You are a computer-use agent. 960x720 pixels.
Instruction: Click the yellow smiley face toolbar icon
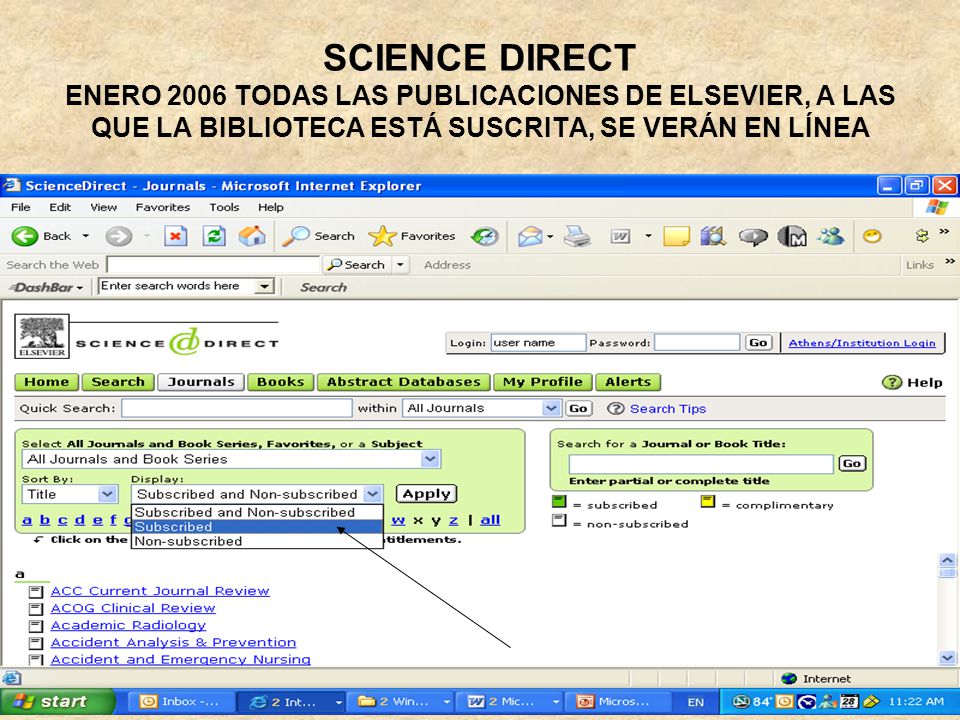click(872, 236)
